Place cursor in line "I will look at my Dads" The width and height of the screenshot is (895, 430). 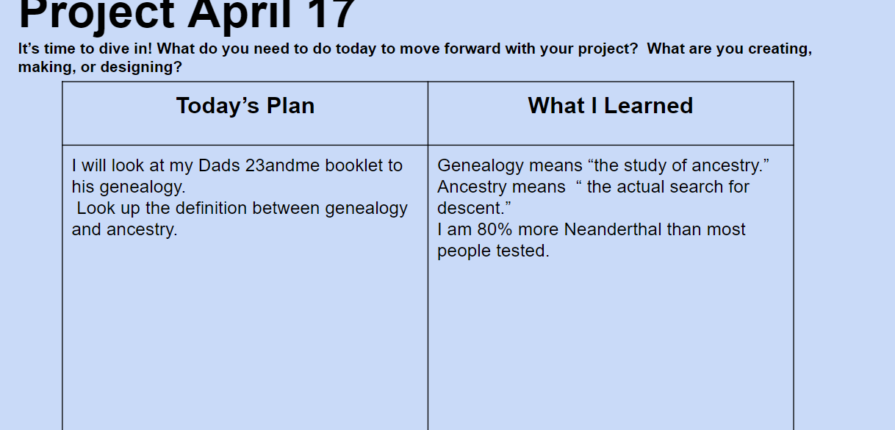pyautogui.click(x=237, y=166)
